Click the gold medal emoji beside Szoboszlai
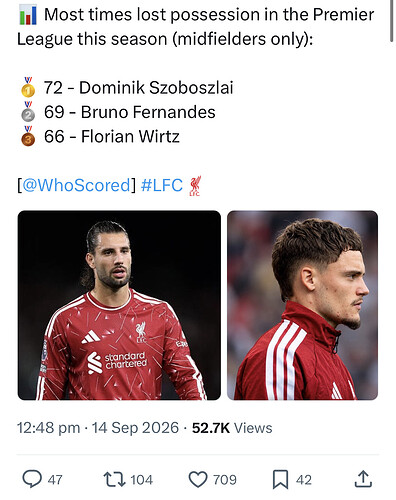Image resolution: width=396 pixels, height=500 pixels. click(x=28, y=87)
